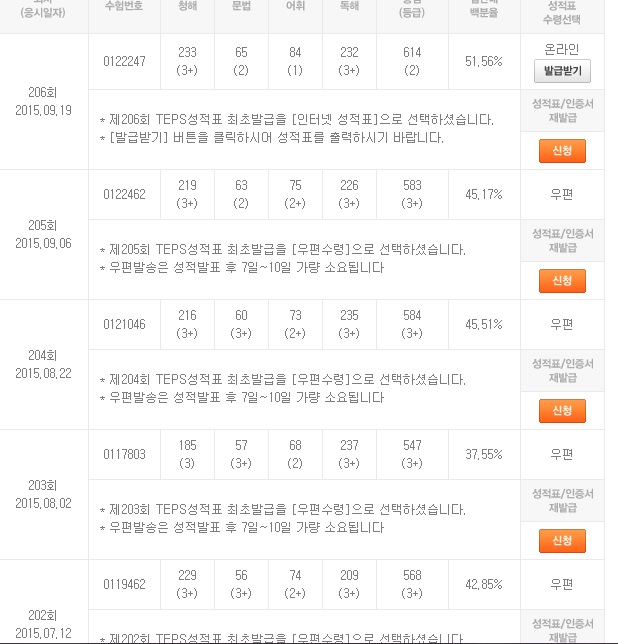Select the 204회 2015.08.22 test cell
This screenshot has width=618, height=644.
pyautogui.click(x=44, y=364)
